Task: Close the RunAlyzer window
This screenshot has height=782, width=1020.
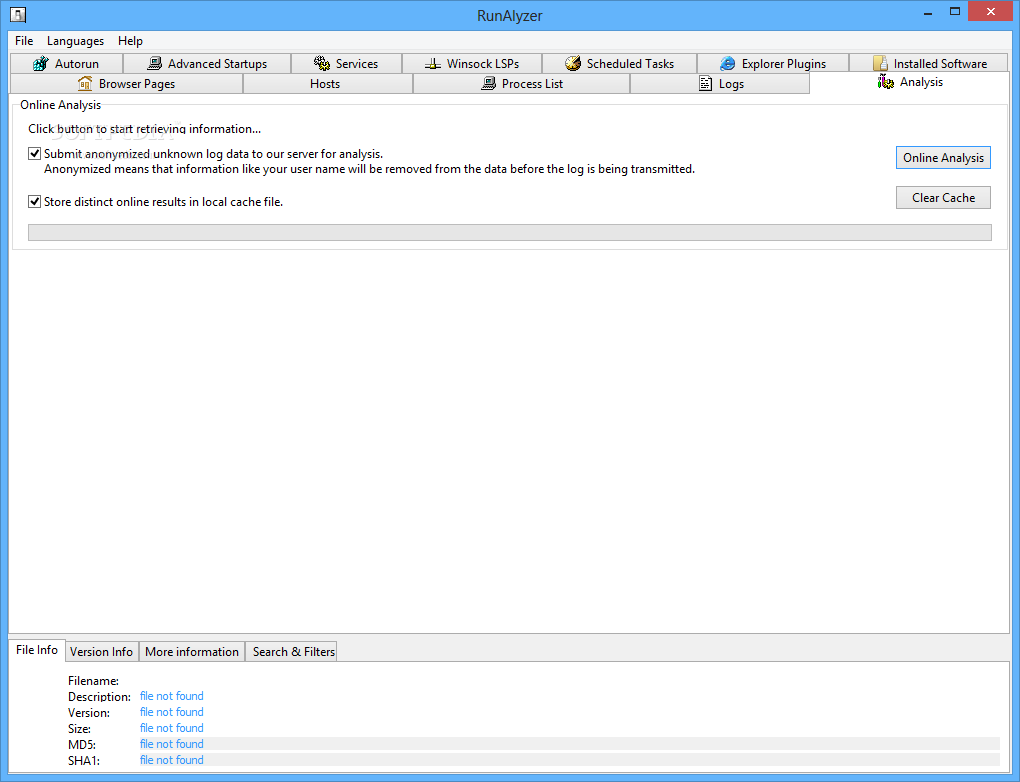Action: (x=991, y=12)
